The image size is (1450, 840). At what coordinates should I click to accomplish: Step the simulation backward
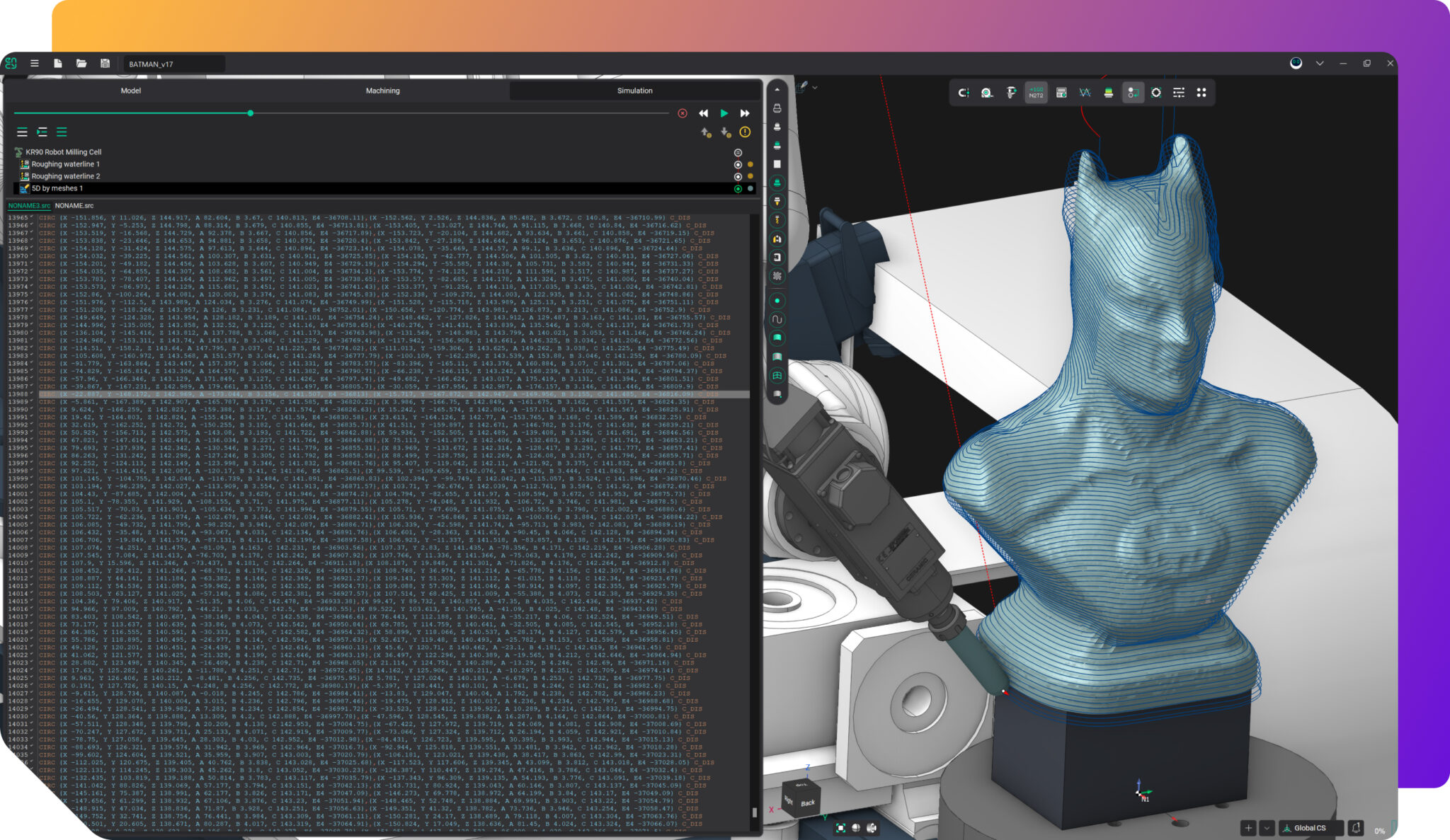[703, 113]
